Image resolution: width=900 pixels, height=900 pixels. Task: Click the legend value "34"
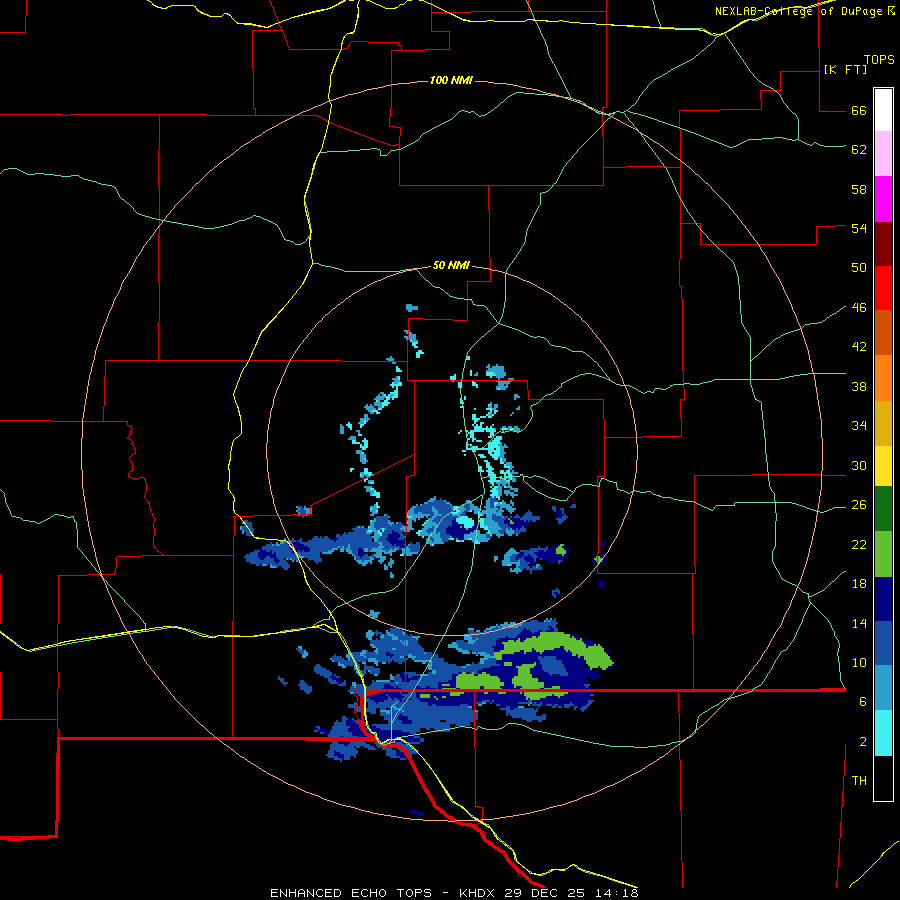(859, 426)
